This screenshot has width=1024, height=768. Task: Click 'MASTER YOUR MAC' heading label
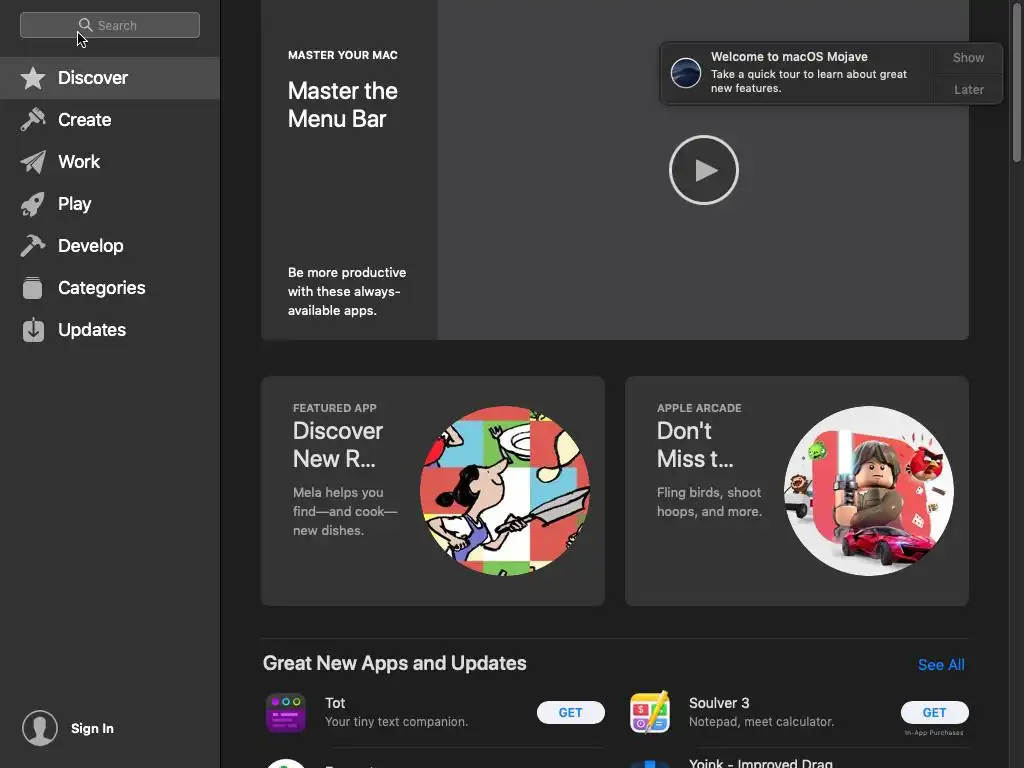pyautogui.click(x=343, y=55)
